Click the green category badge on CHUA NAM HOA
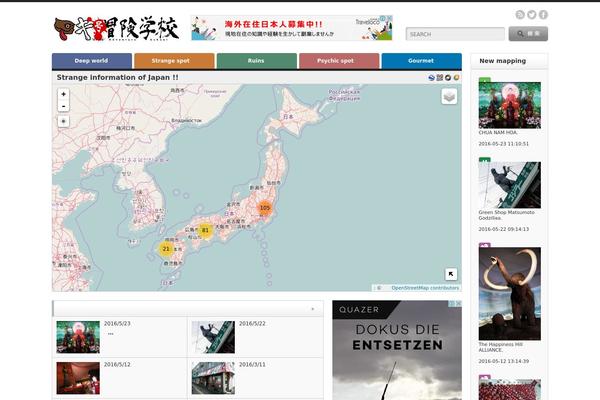 tap(484, 80)
